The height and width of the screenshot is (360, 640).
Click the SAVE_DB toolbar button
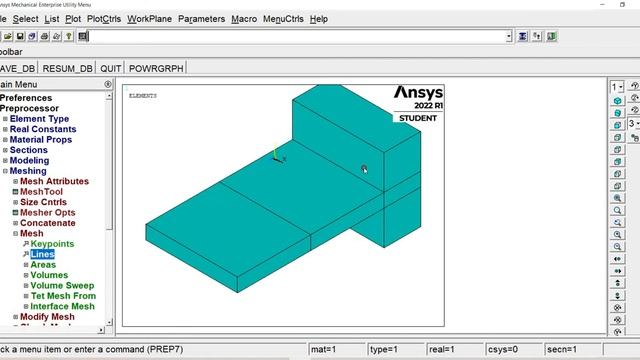18,68
